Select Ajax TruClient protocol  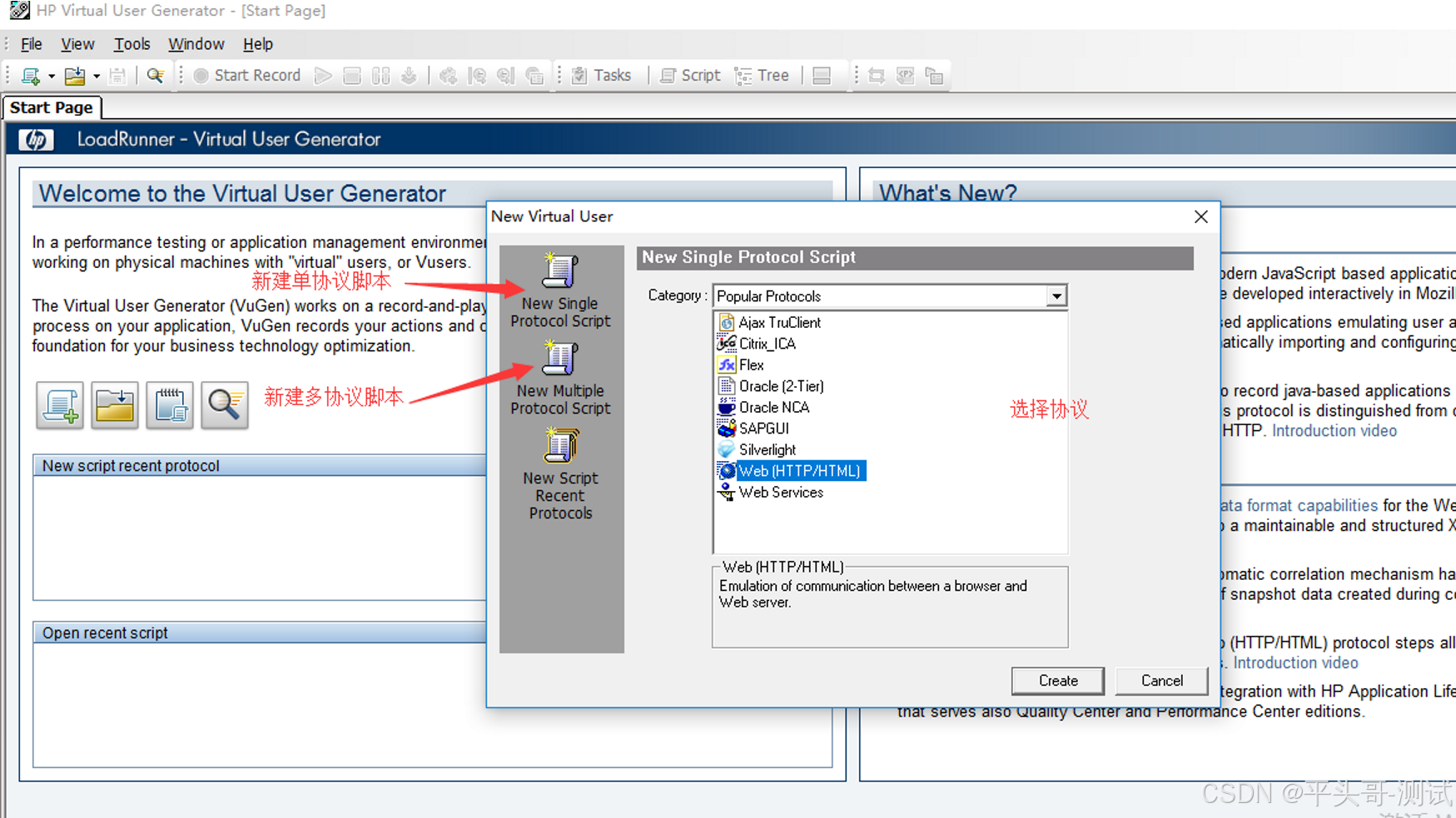(769, 323)
